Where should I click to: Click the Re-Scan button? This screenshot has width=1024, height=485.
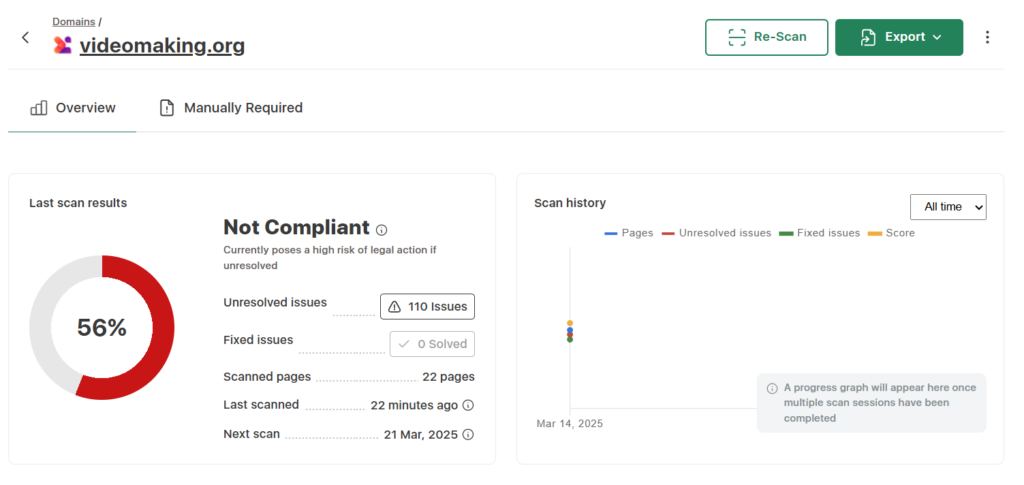[x=766, y=37]
